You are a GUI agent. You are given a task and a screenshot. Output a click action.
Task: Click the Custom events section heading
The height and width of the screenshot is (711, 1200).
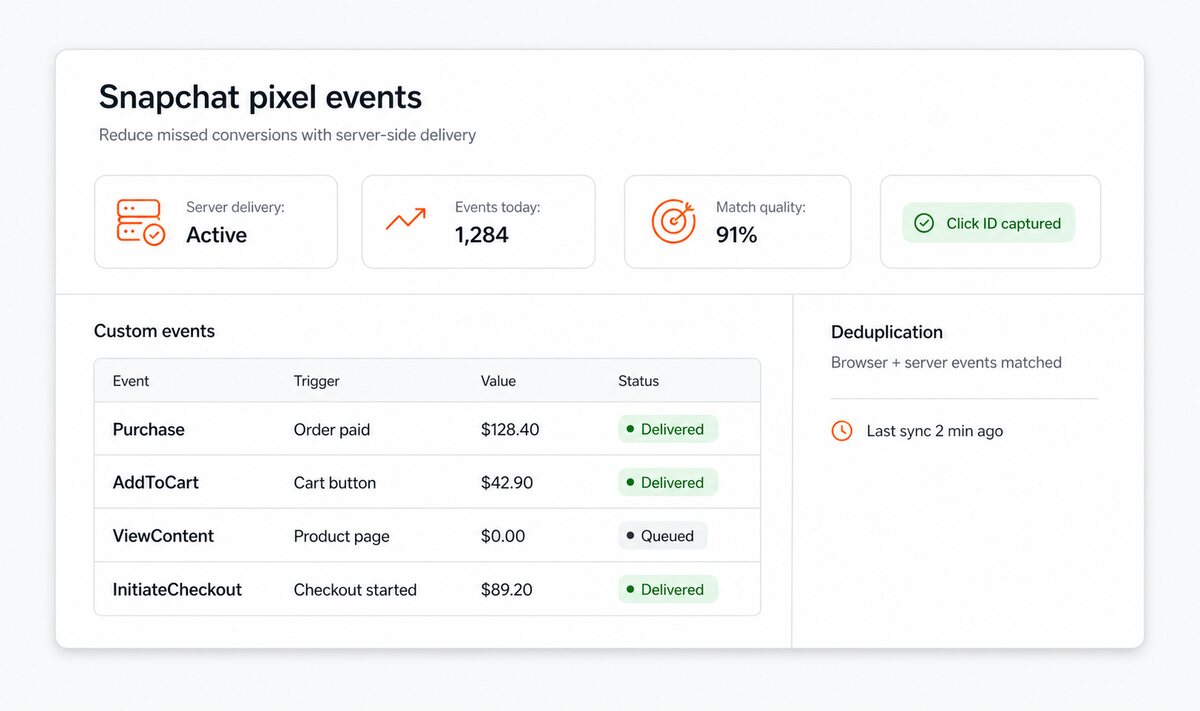point(154,331)
